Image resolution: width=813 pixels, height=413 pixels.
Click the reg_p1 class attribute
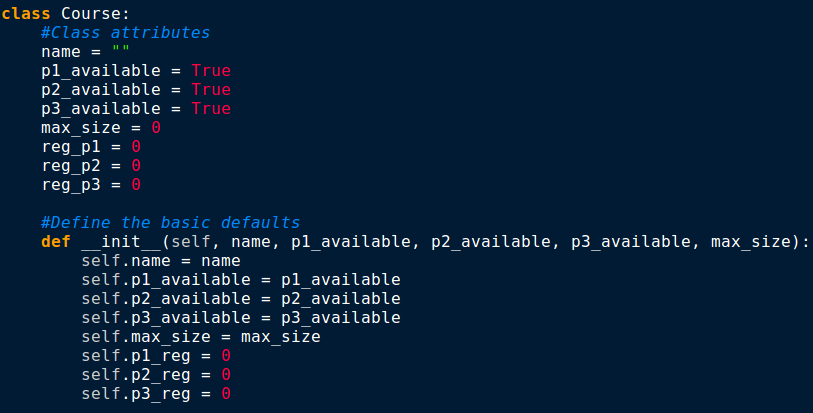pyautogui.click(x=71, y=147)
